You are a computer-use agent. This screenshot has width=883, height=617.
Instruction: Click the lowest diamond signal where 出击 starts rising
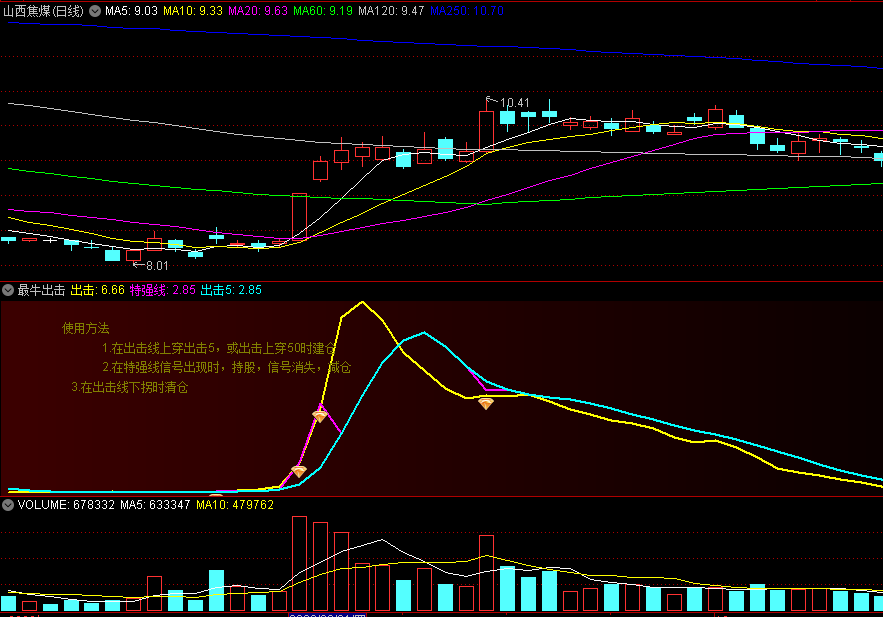pos(299,471)
